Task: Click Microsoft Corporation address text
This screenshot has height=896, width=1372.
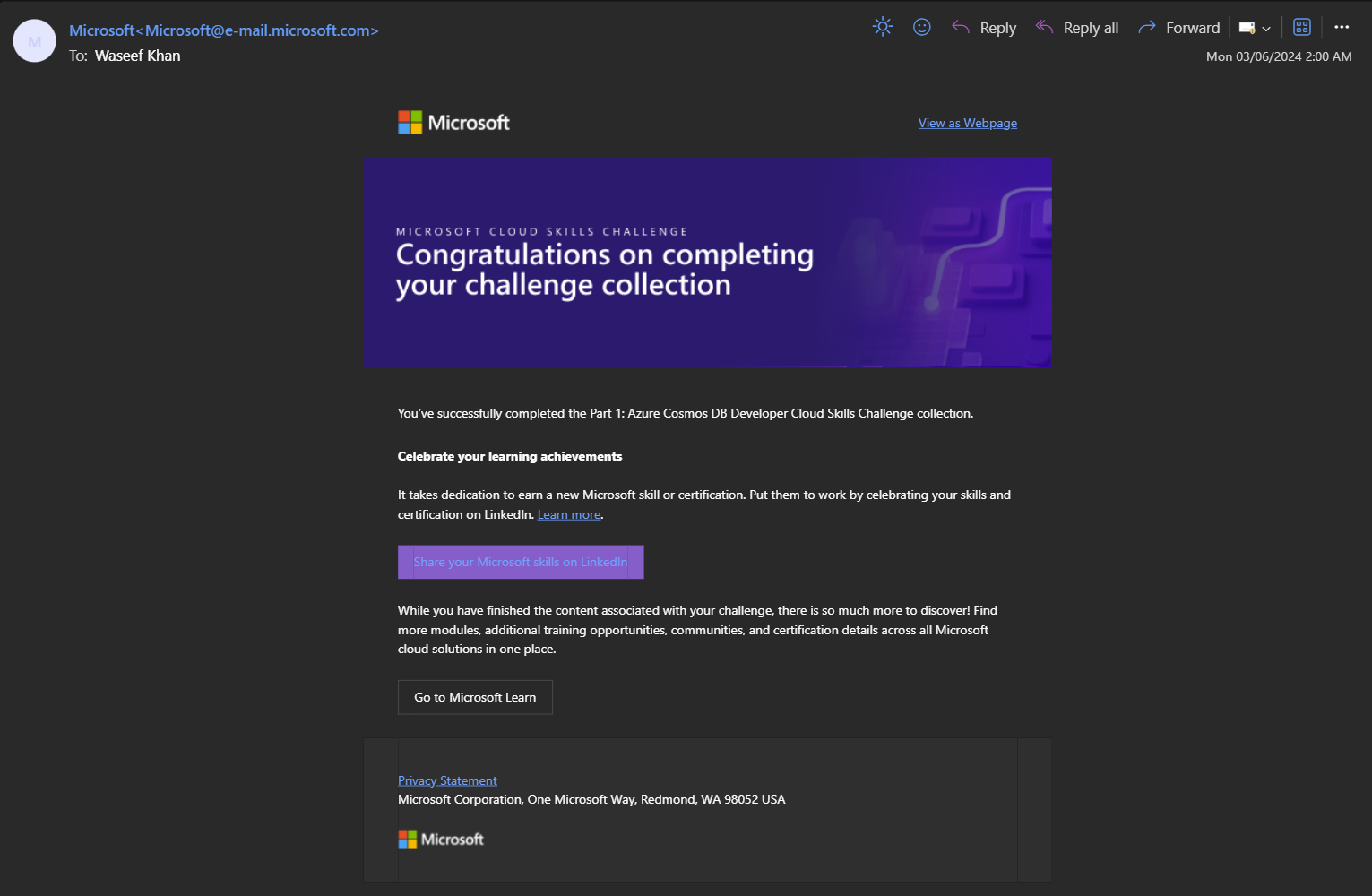Action: coord(591,799)
